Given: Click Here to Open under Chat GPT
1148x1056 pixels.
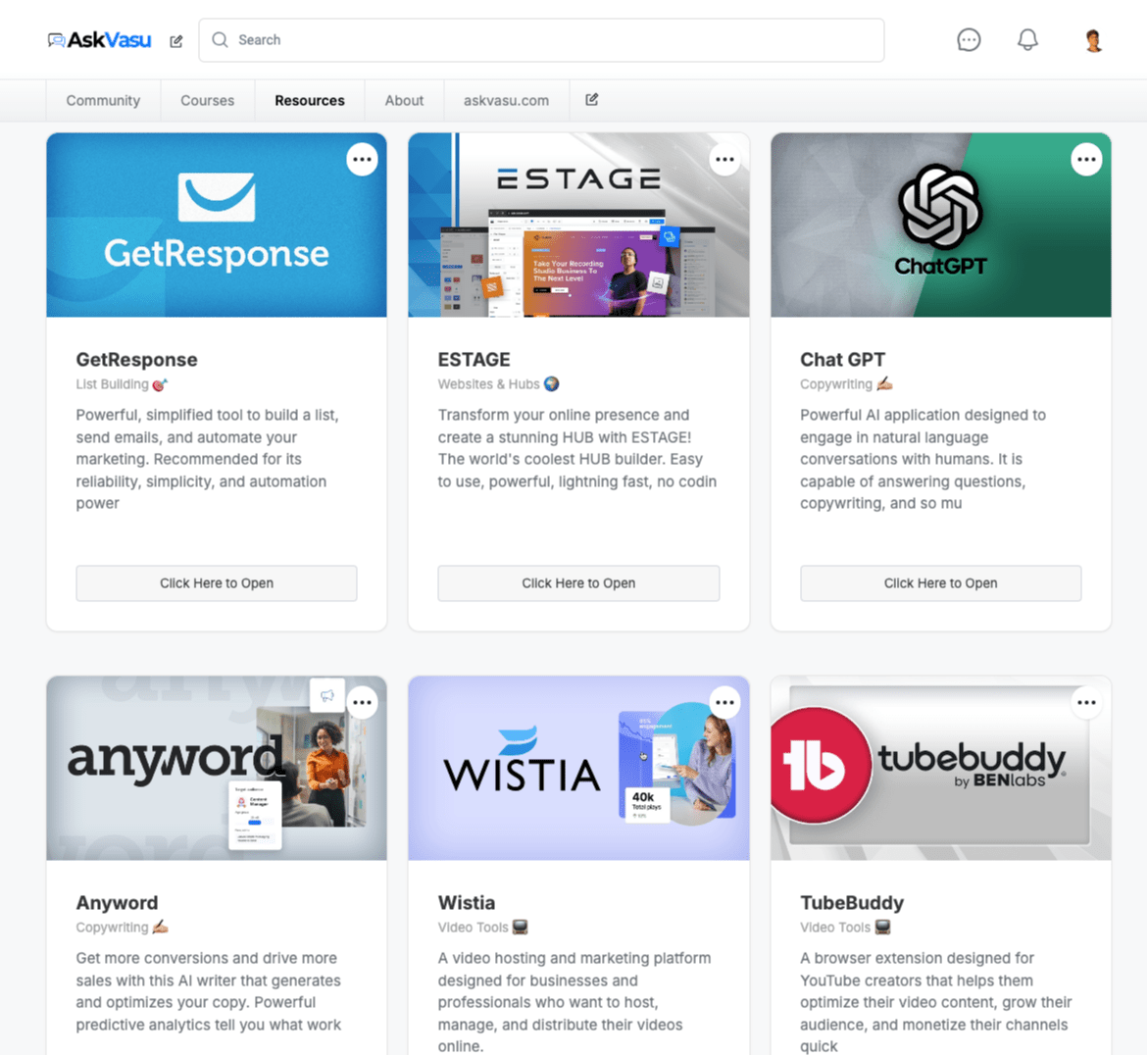Looking at the screenshot, I should (940, 583).
